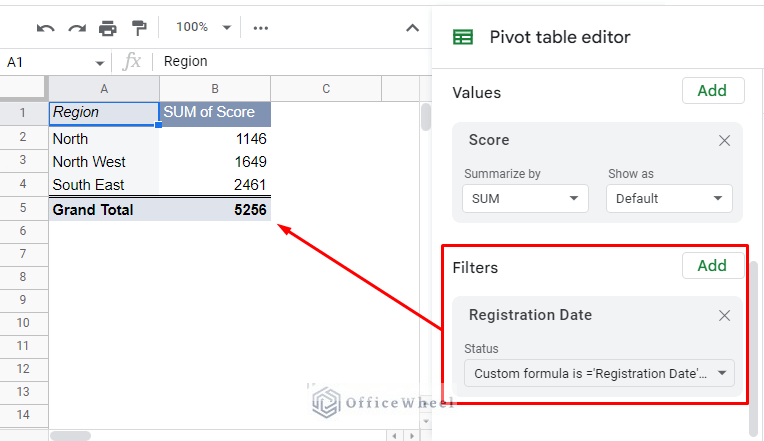Select column C header
The width and height of the screenshot is (764, 441).
tap(326, 89)
